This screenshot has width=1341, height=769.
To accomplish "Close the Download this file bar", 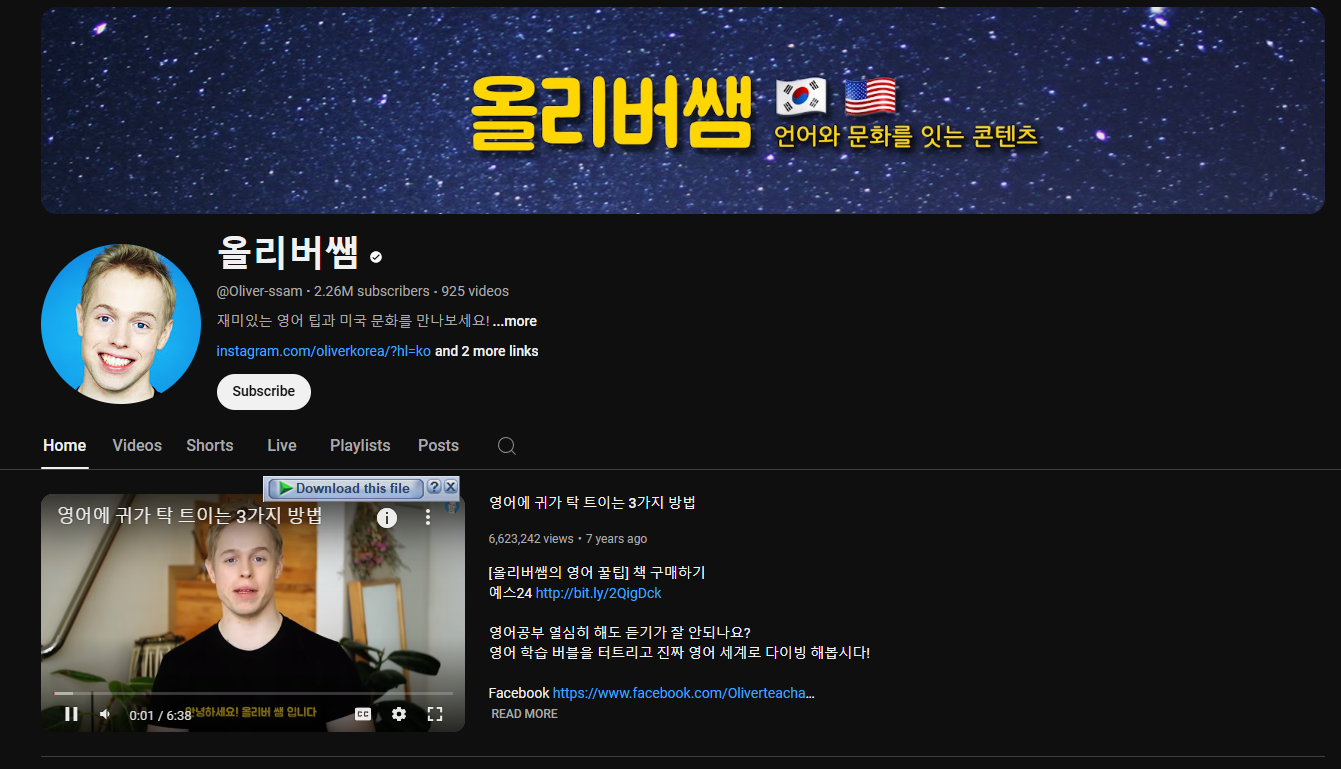I will pos(451,487).
